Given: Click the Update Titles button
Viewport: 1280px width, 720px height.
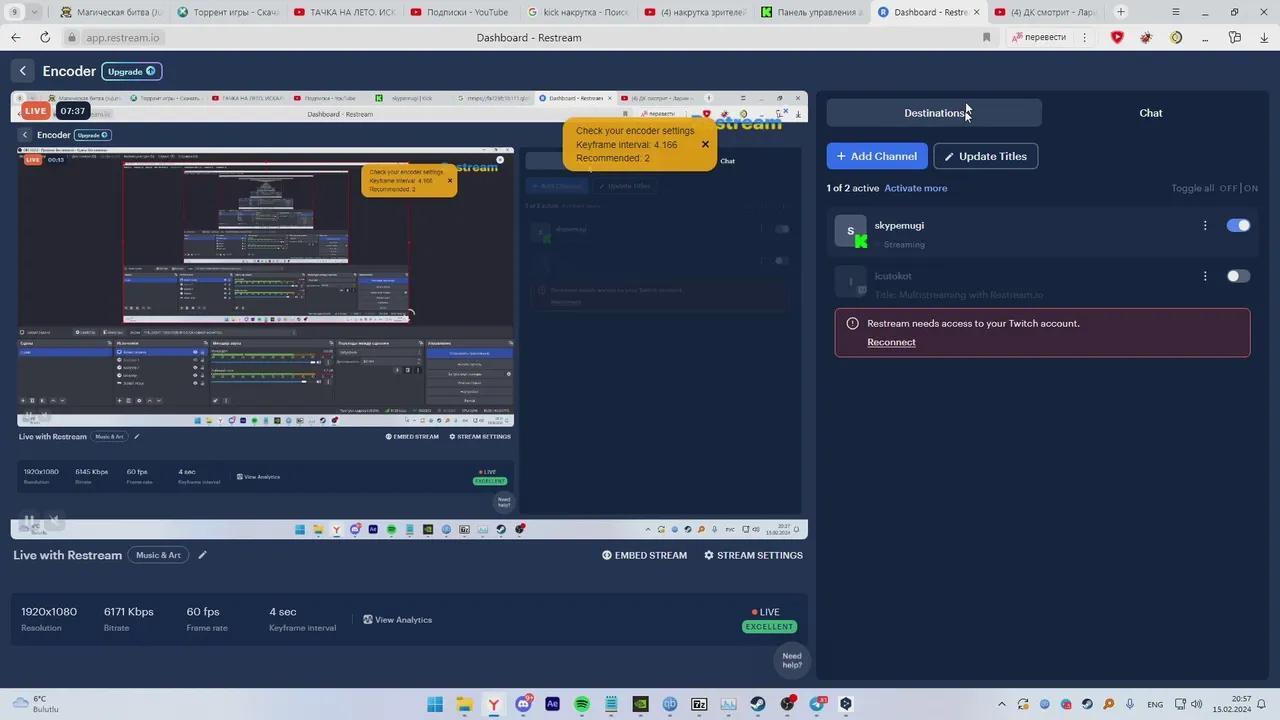Looking at the screenshot, I should [x=985, y=156].
